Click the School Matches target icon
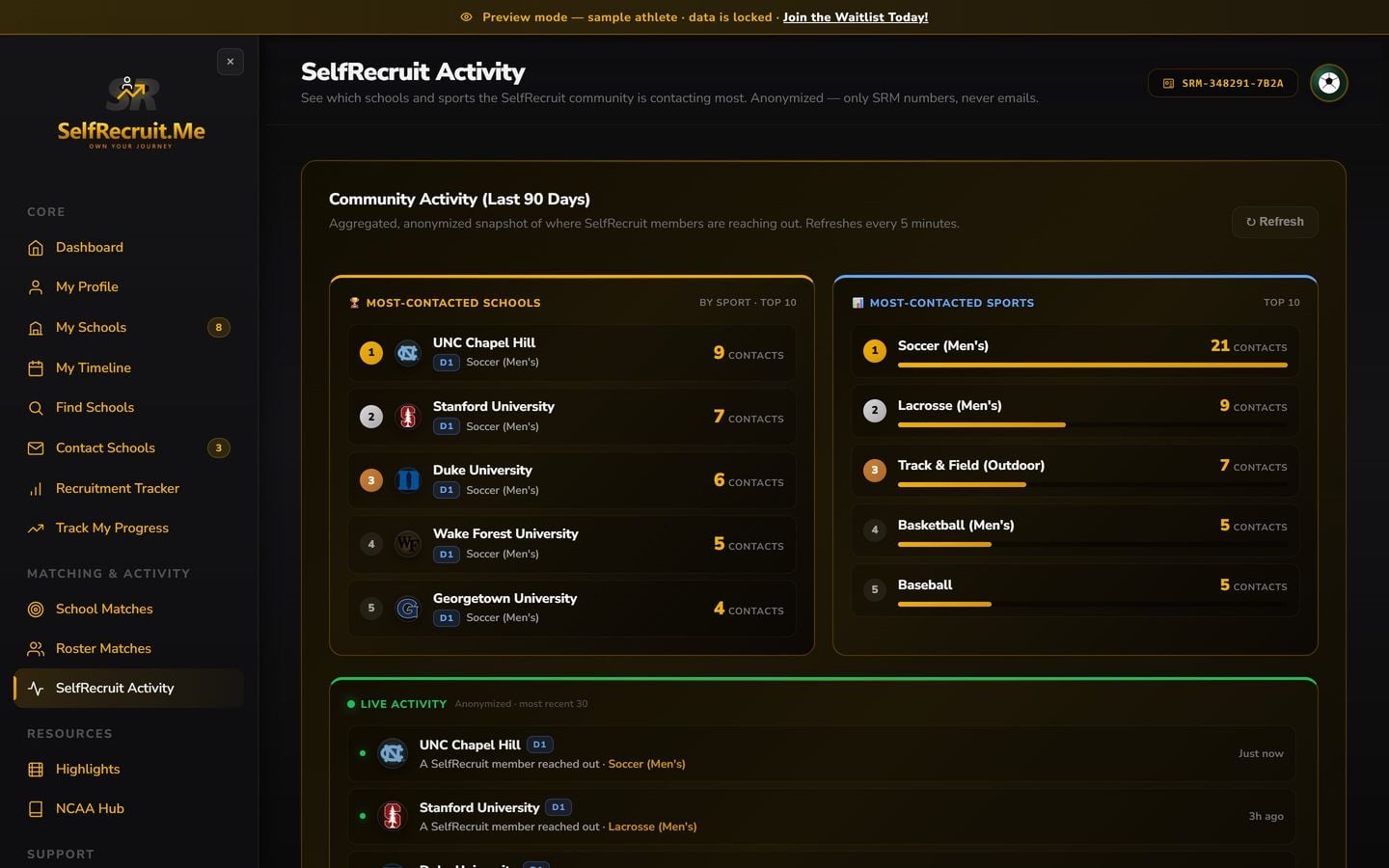 click(36, 610)
